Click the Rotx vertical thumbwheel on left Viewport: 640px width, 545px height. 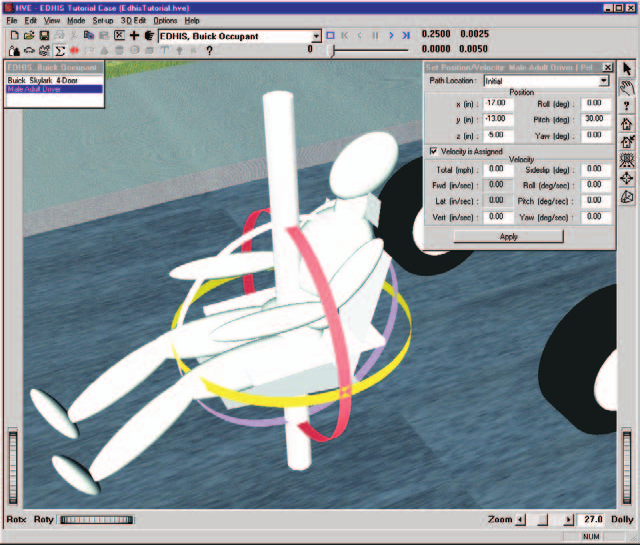pyautogui.click(x=13, y=467)
